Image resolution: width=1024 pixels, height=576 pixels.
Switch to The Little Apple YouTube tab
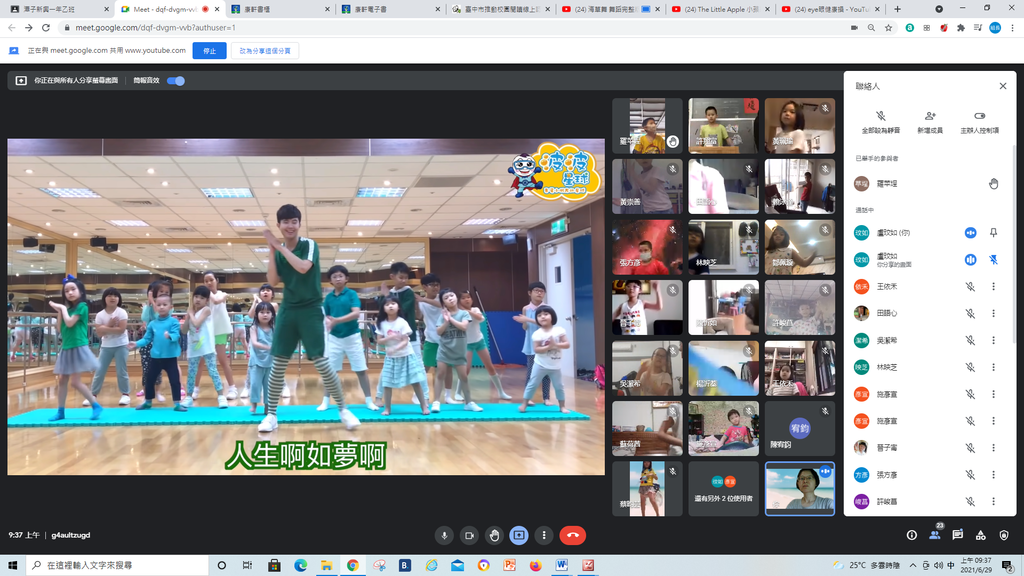click(720, 9)
